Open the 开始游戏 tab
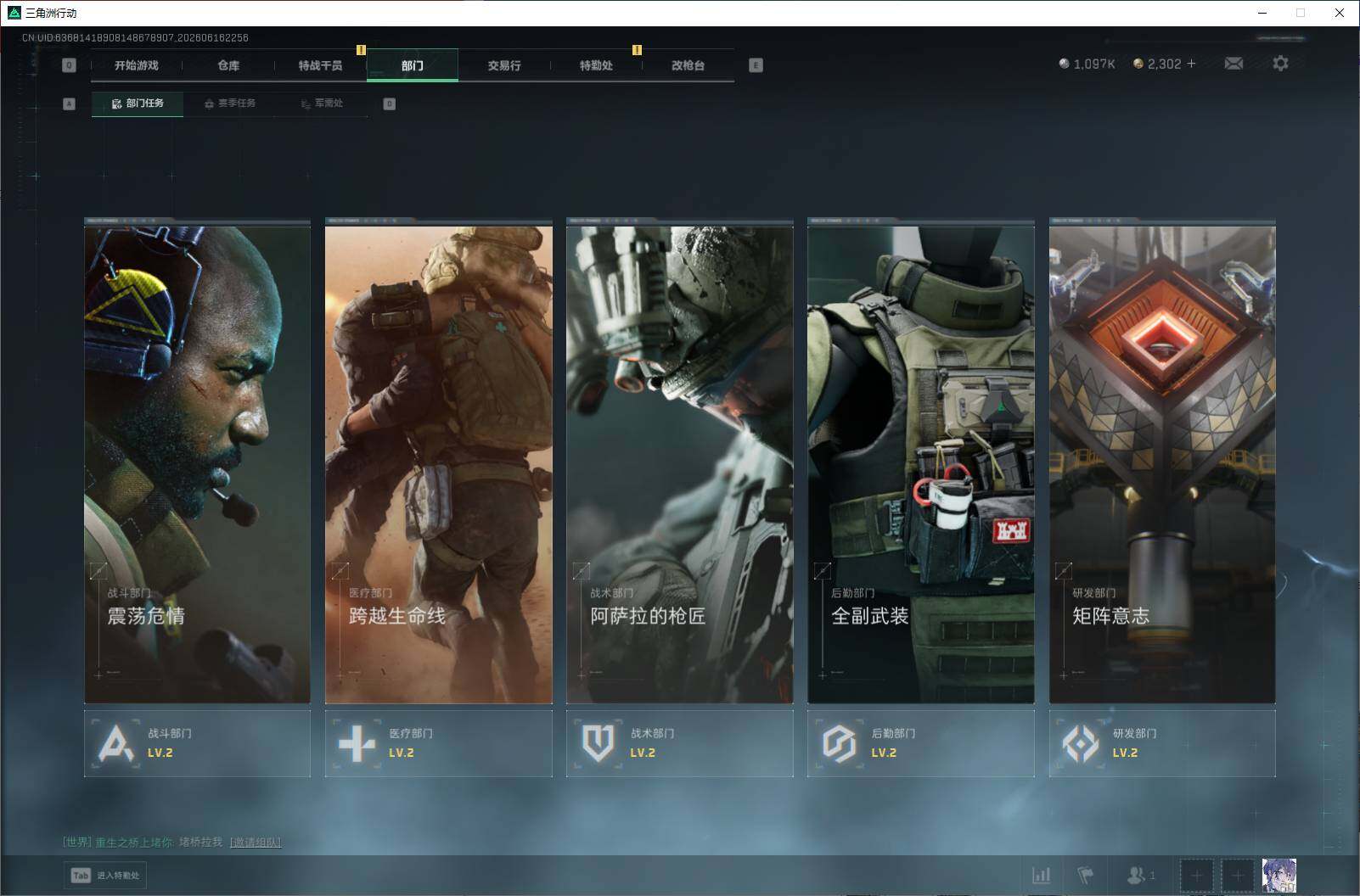Image resolution: width=1360 pixels, height=896 pixels. pos(137,65)
